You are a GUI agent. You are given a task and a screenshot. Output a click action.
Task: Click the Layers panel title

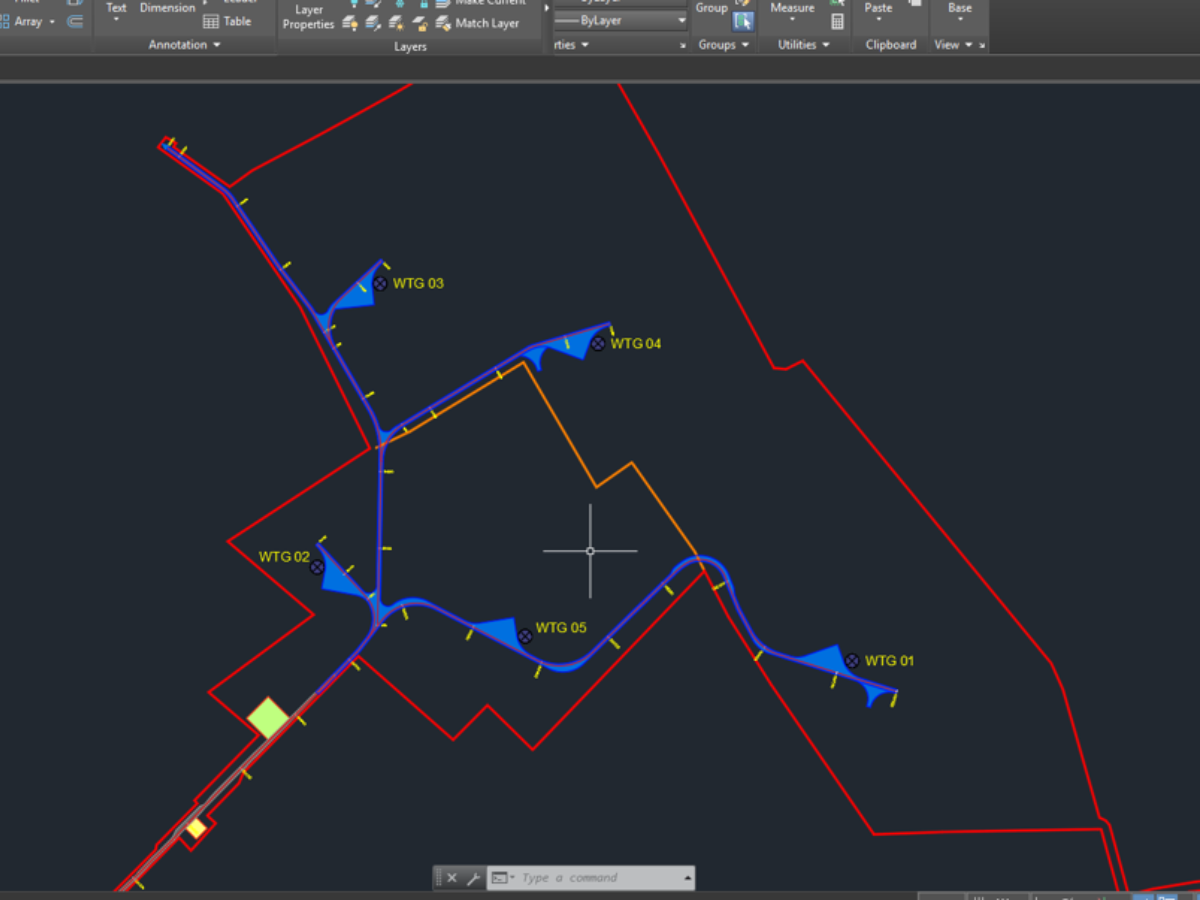pos(410,47)
